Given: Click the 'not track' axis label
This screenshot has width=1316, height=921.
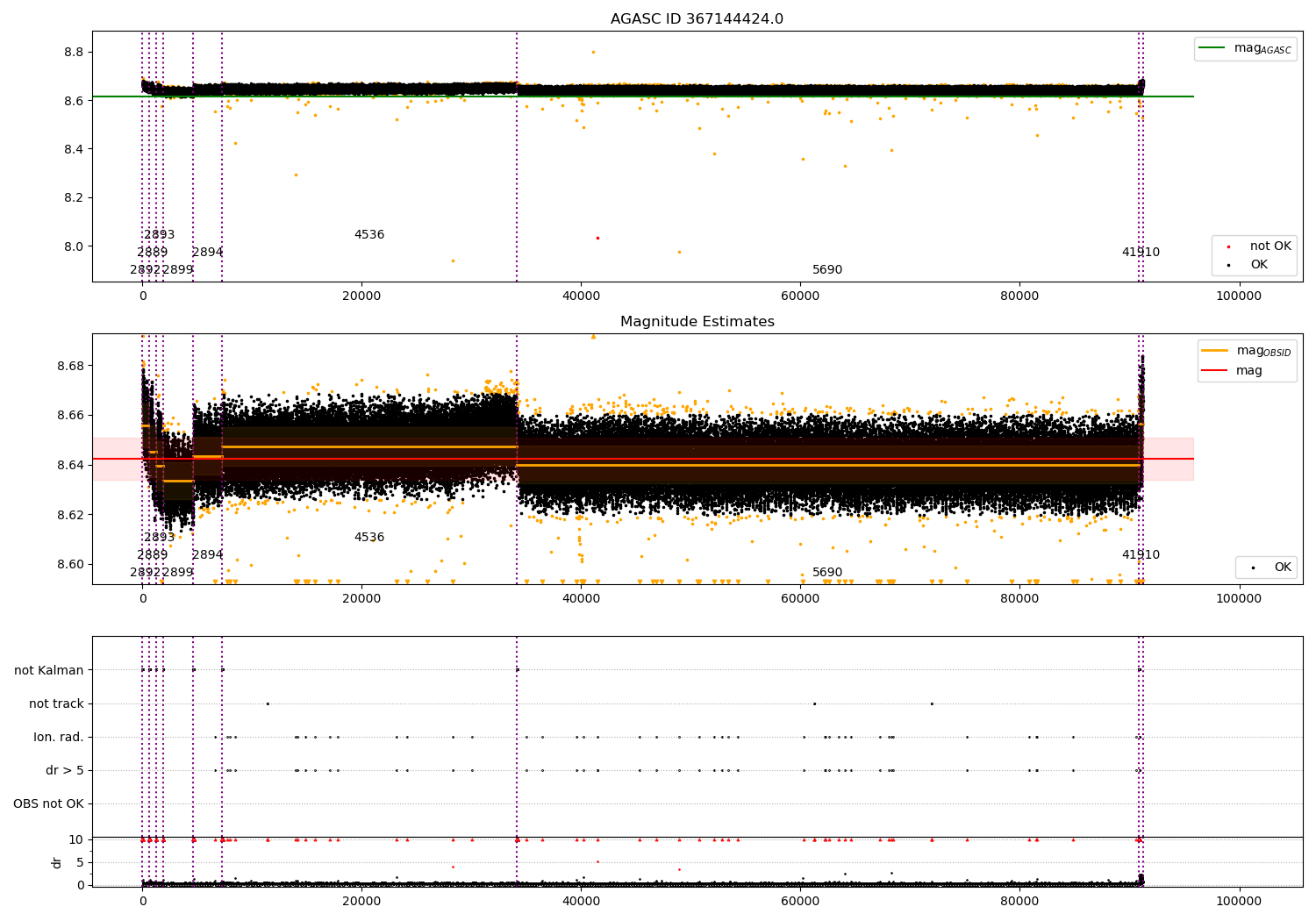Looking at the screenshot, I should tap(56, 703).
